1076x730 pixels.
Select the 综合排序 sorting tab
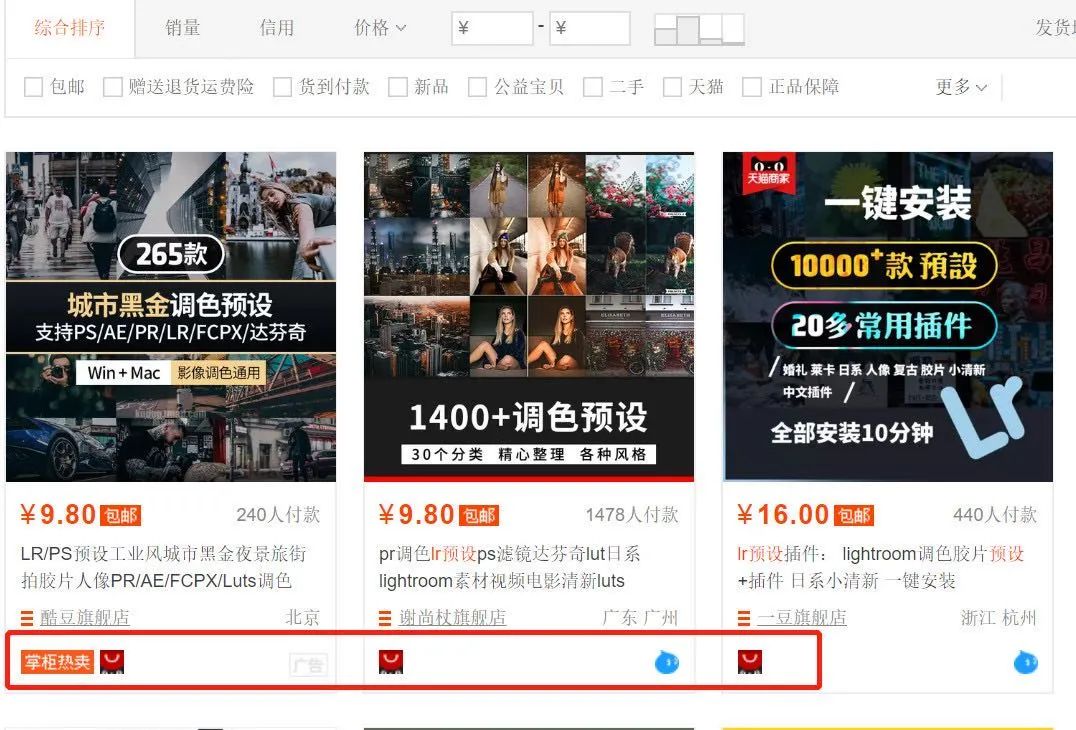69,28
